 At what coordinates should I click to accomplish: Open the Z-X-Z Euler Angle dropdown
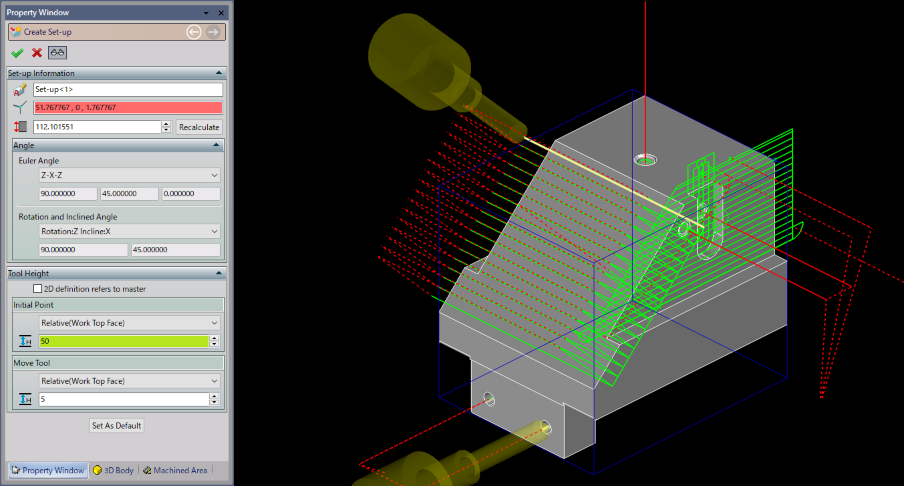(x=129, y=175)
